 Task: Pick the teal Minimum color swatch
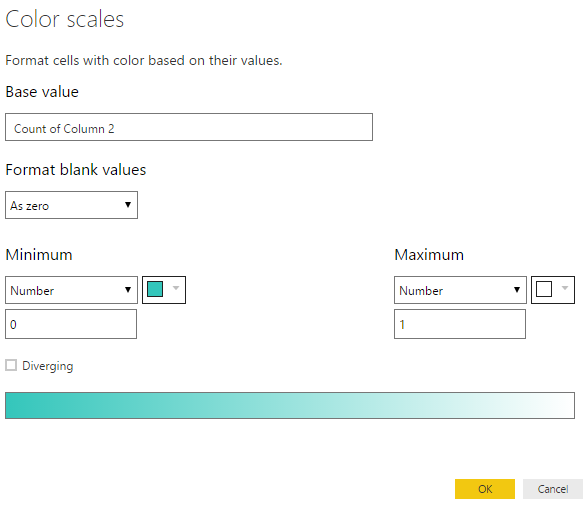[155, 289]
